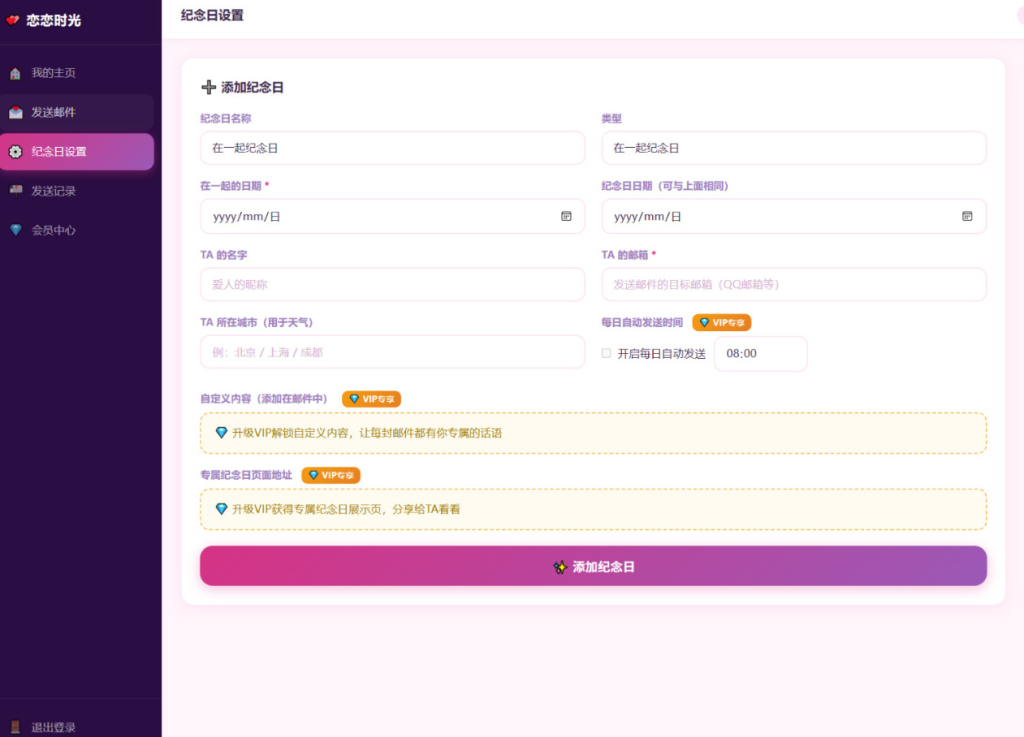Submit the pink 添加纪念日 button
The height and width of the screenshot is (737, 1024).
click(x=593, y=566)
